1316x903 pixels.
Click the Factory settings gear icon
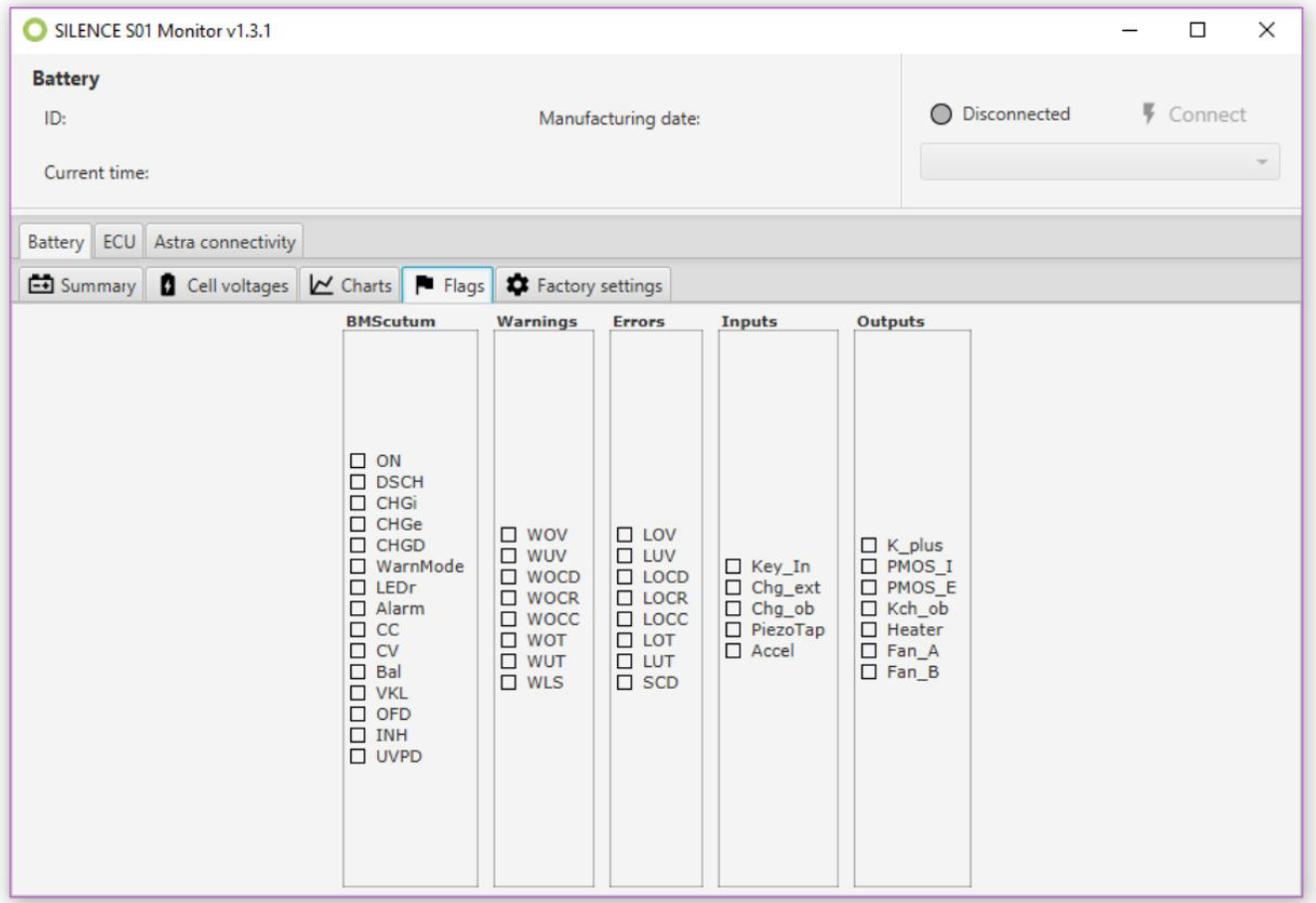(517, 285)
